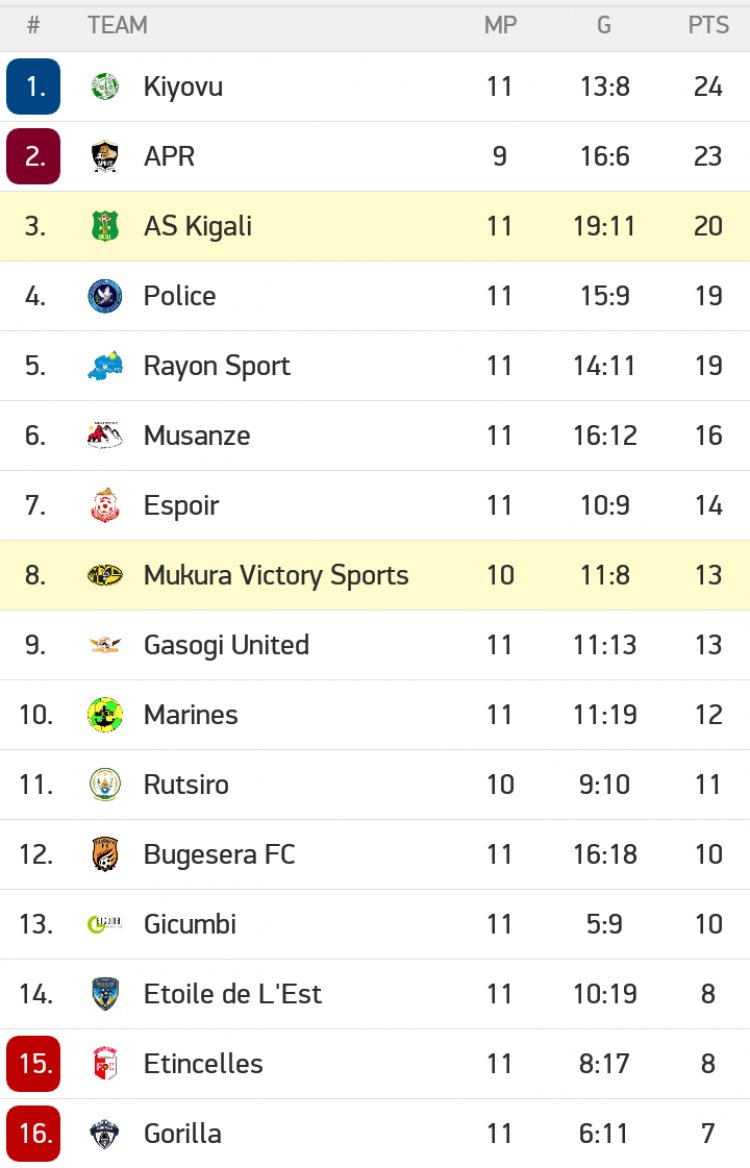The image size is (750, 1168).
Task: Click the Musanze mountain logo icon
Action: pyautogui.click(x=105, y=436)
